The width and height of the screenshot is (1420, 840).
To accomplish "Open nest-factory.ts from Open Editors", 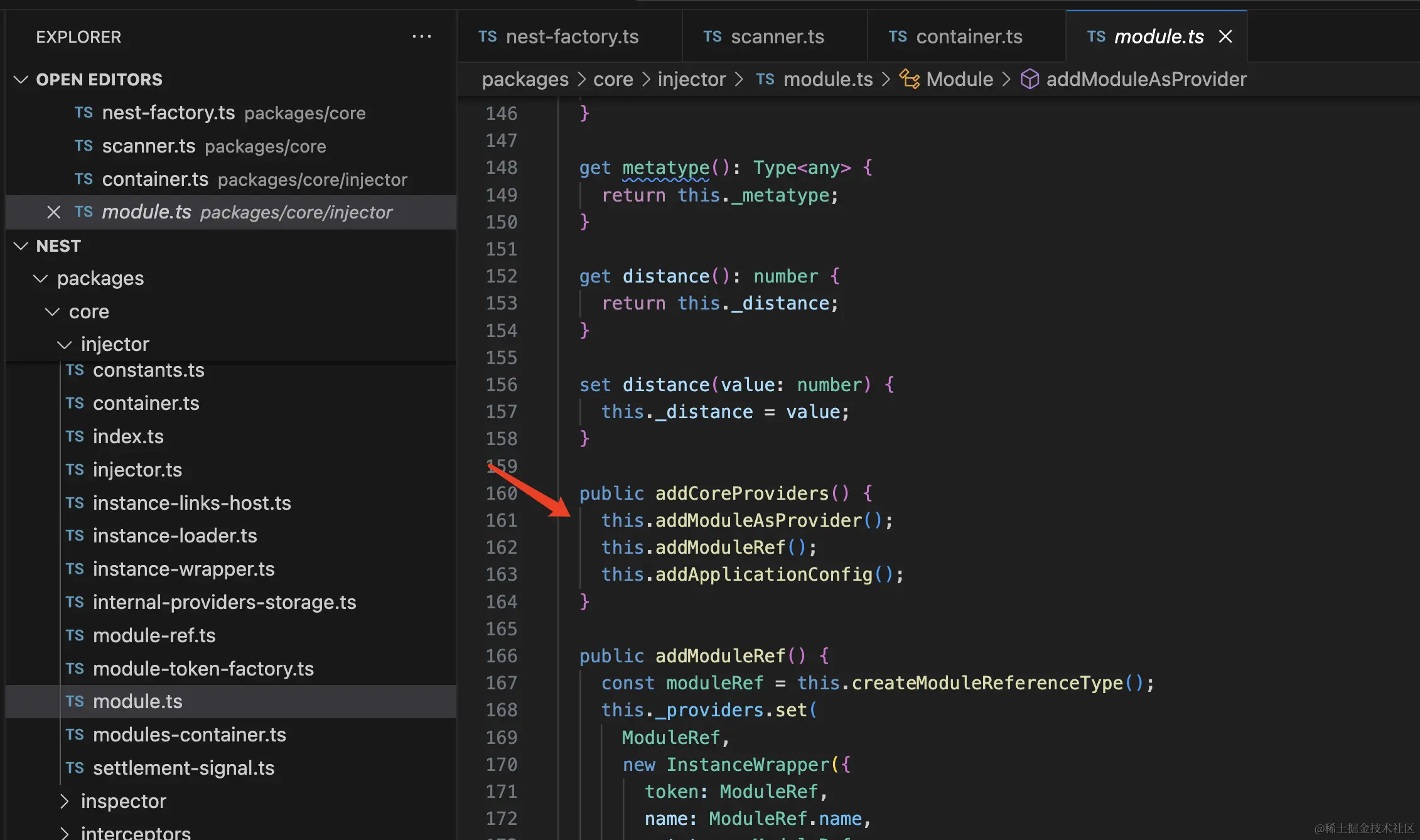I will pos(231,113).
